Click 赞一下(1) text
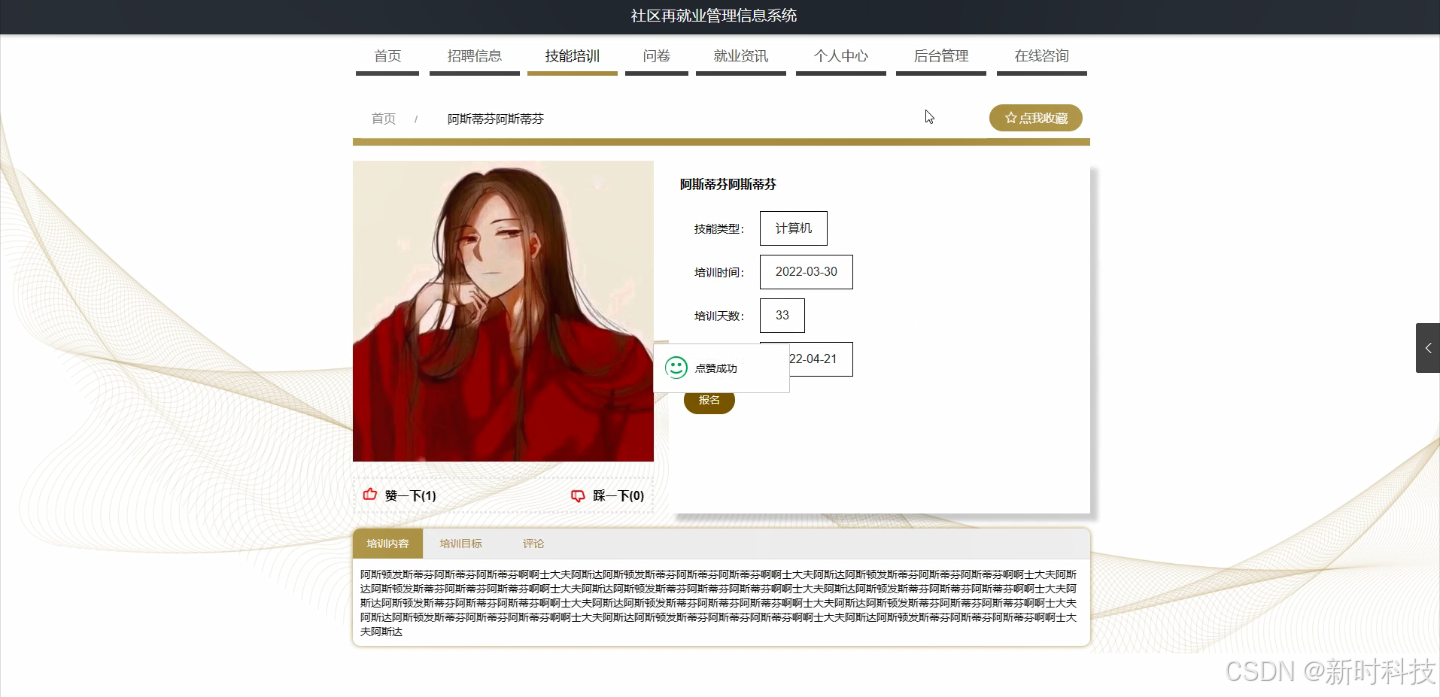 click(x=410, y=496)
